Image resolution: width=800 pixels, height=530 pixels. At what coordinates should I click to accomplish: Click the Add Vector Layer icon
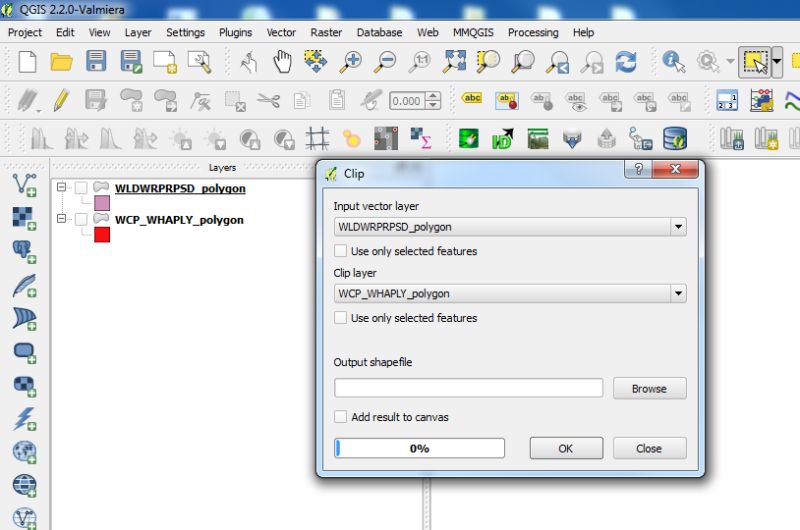pos(24,185)
